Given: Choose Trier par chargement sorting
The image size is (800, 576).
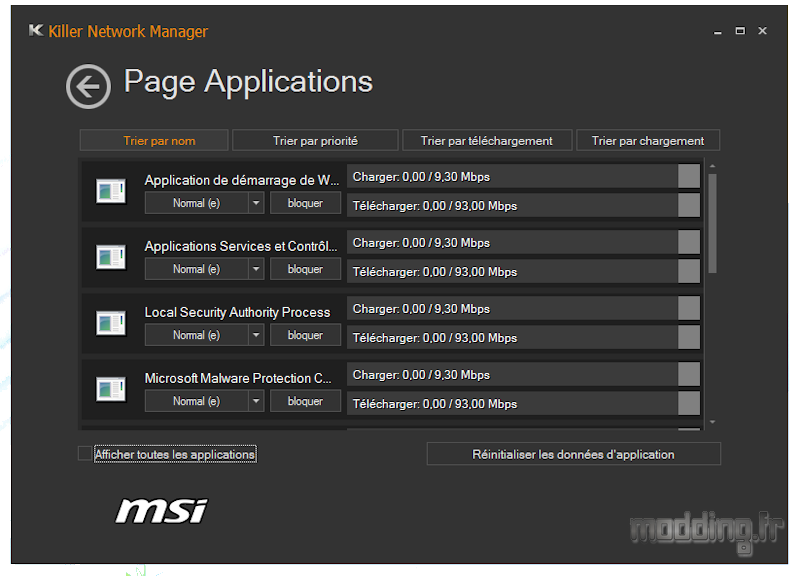Looking at the screenshot, I should point(648,140).
